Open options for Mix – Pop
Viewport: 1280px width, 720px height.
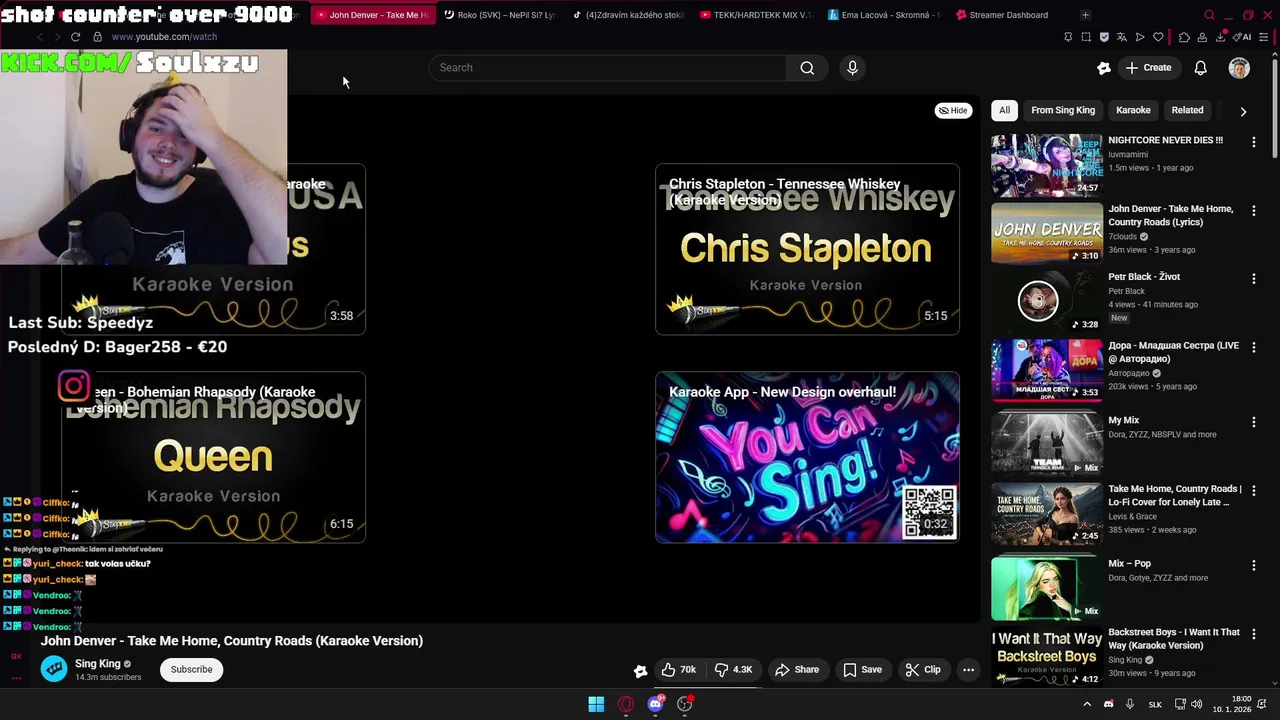[1253, 565]
